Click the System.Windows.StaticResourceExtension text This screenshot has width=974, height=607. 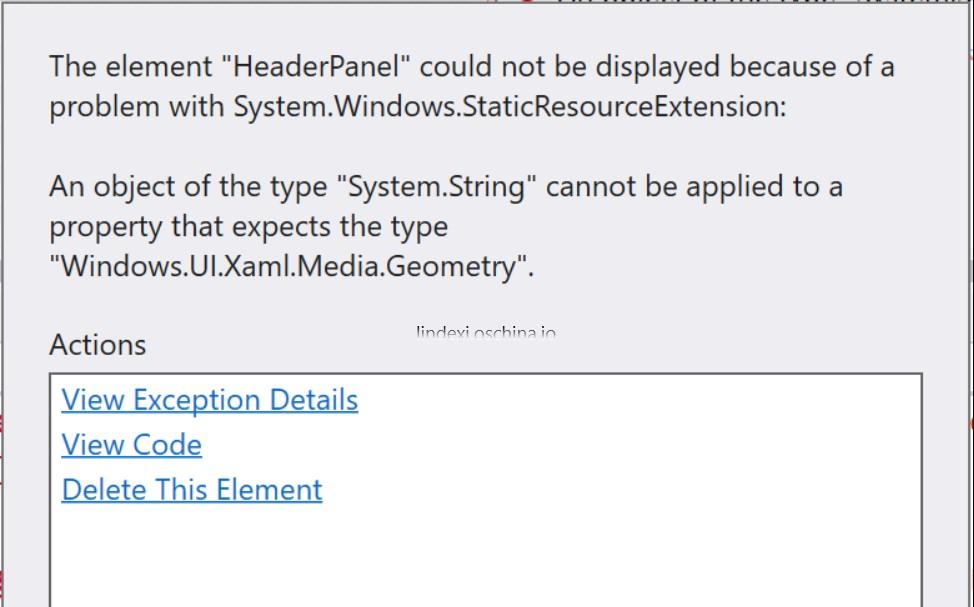coord(509,106)
